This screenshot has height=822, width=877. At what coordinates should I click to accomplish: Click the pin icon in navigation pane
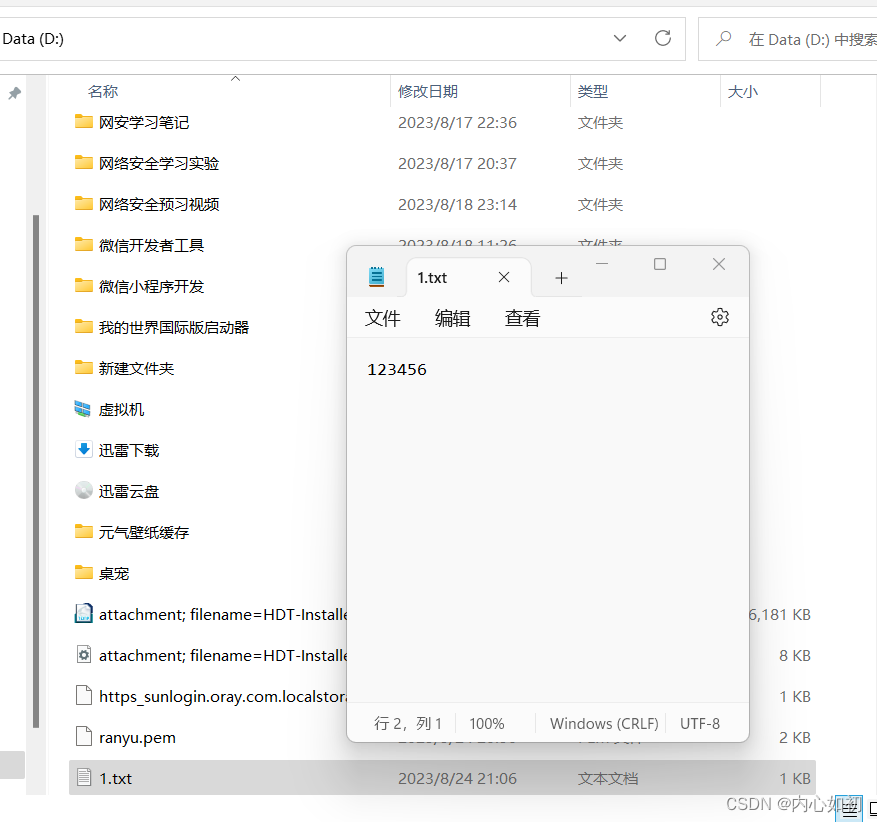pyautogui.click(x=15, y=93)
